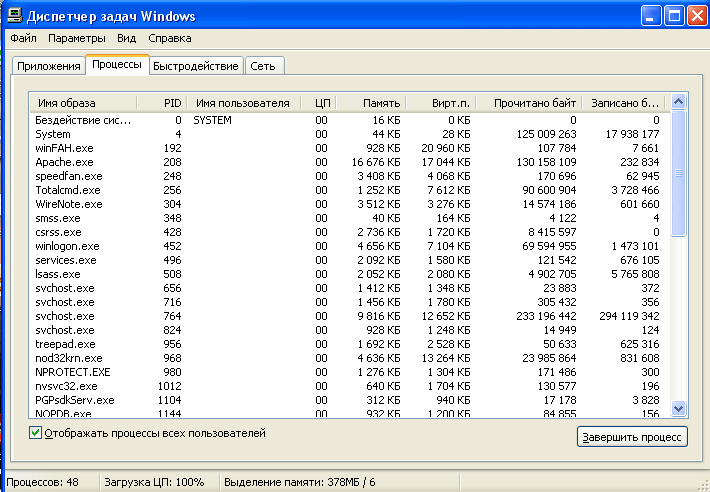Click the Завершить процесс button
This screenshot has width=710, height=492.
(x=632, y=437)
